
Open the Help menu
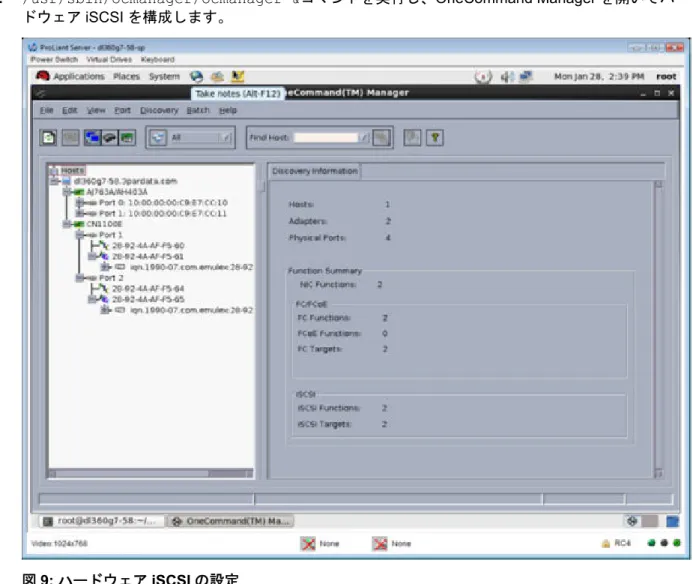click(x=228, y=111)
